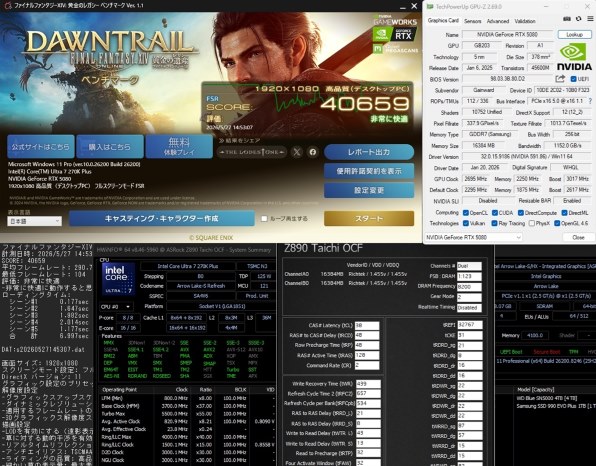Click the GeForce RTX logo in benchmark

click(x=394, y=35)
